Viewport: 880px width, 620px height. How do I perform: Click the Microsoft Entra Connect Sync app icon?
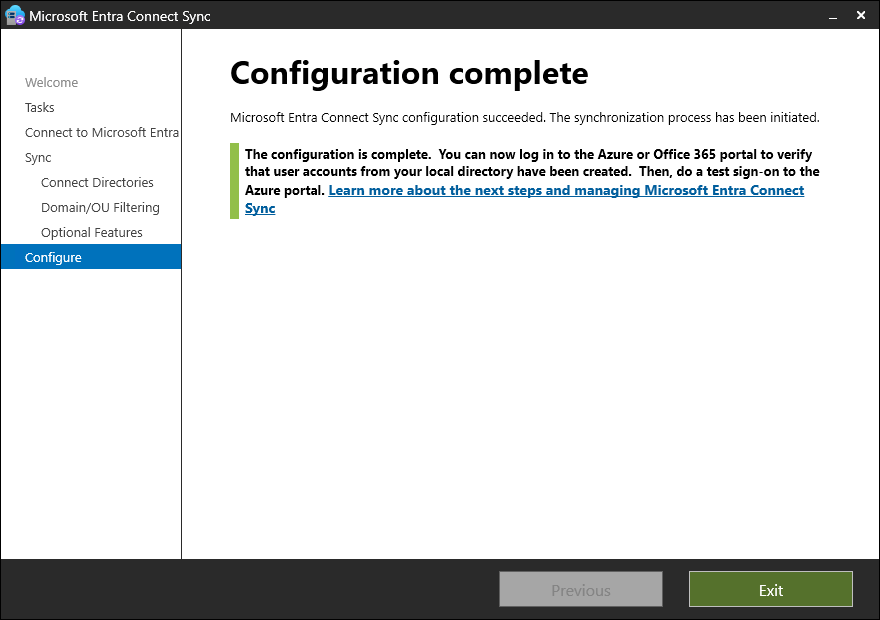(x=15, y=16)
